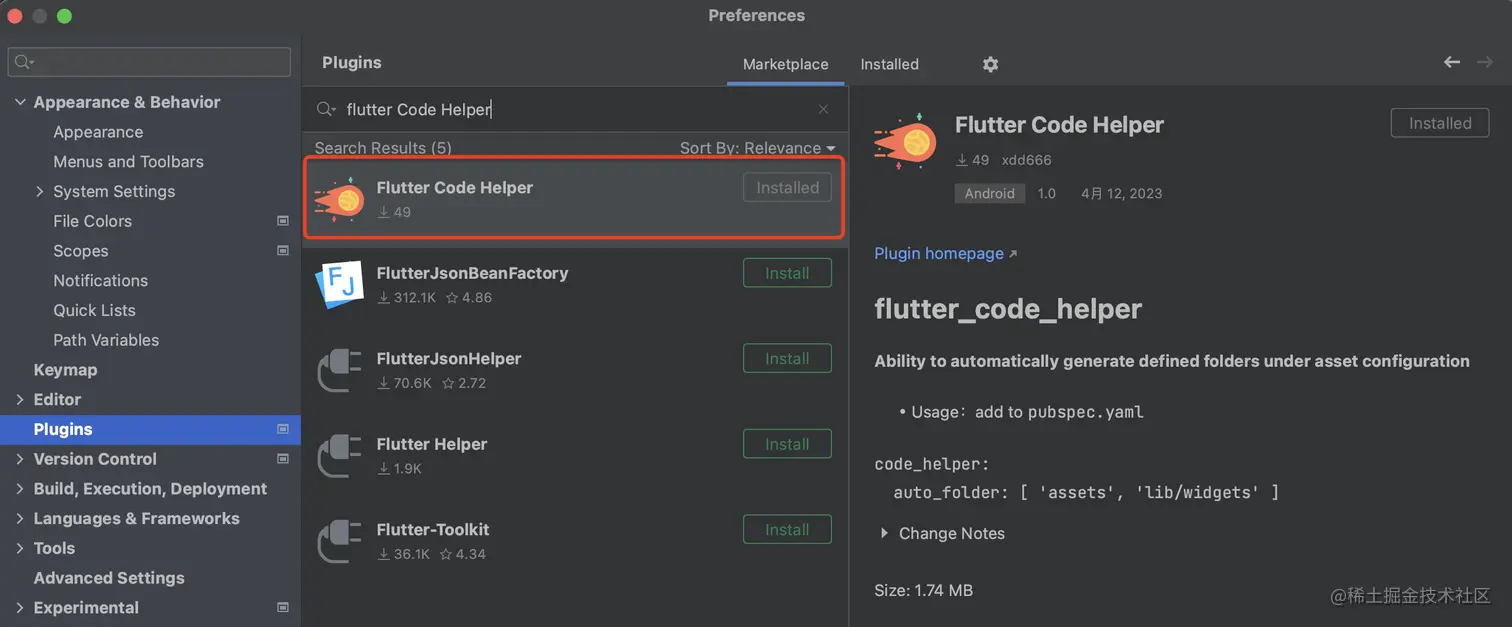Switch to the Installed tab
1512x627 pixels.
(889, 64)
